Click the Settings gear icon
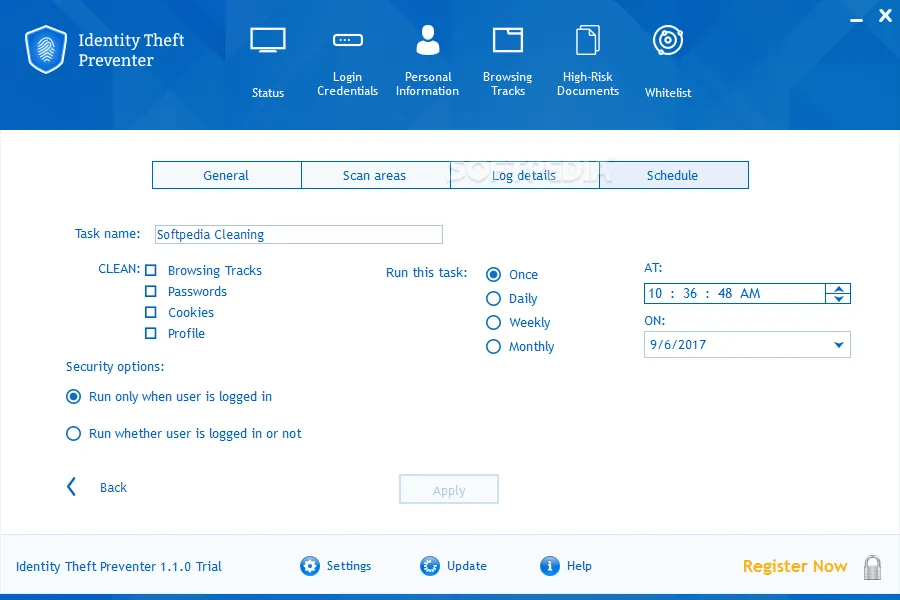Screen dimensions: 900x600 coord(310,566)
